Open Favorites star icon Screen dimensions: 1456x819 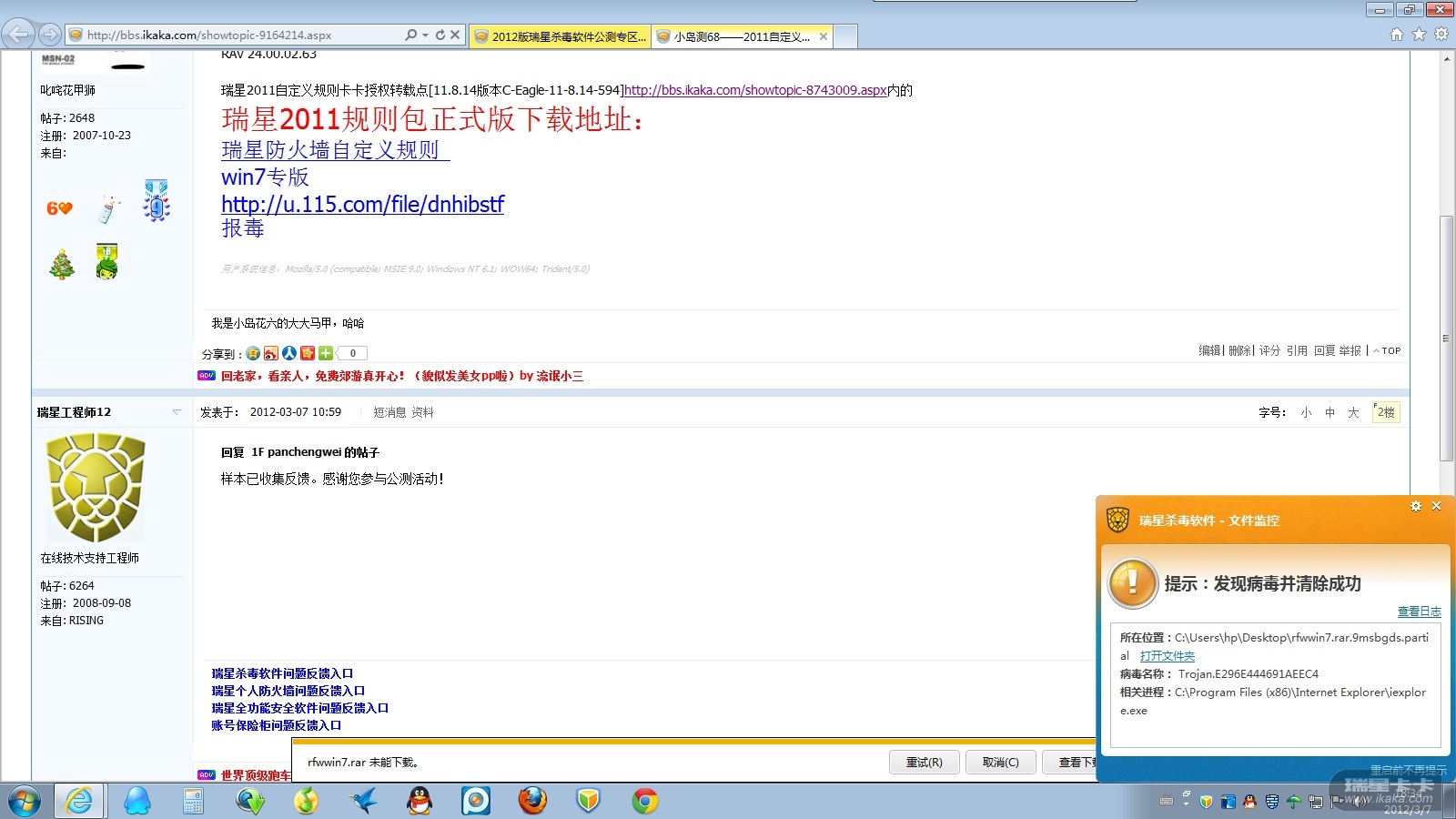click(1419, 35)
